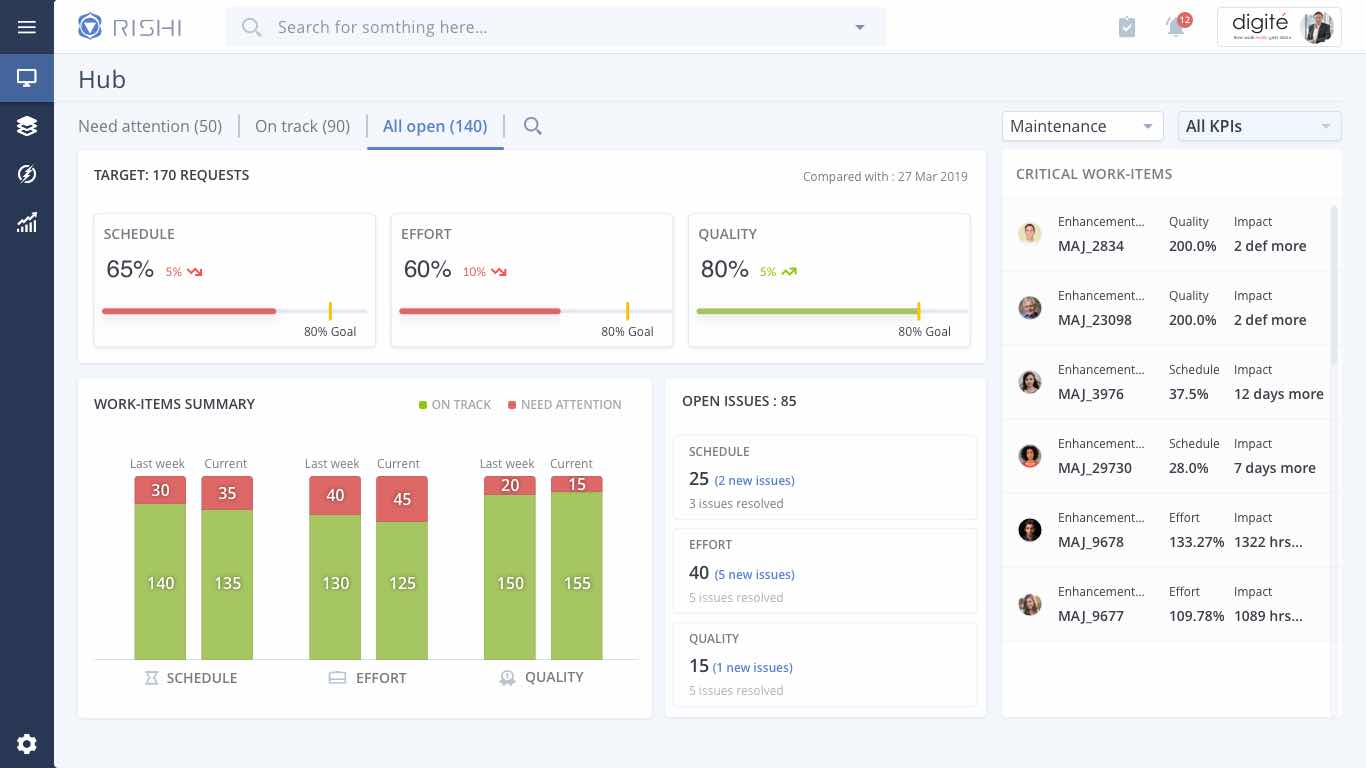Click the search magnifier beside the tabs
This screenshot has height=768, width=1366.
pyautogui.click(x=532, y=126)
